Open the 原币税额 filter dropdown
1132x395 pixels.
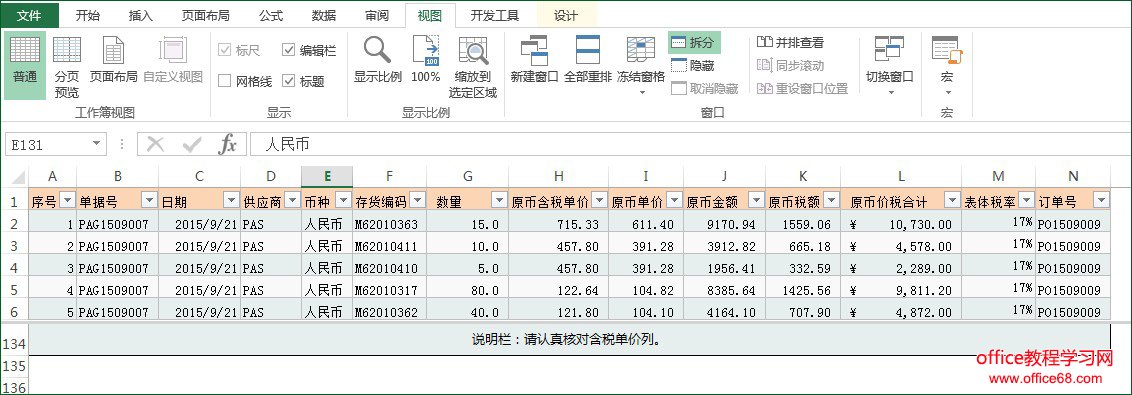(x=831, y=201)
